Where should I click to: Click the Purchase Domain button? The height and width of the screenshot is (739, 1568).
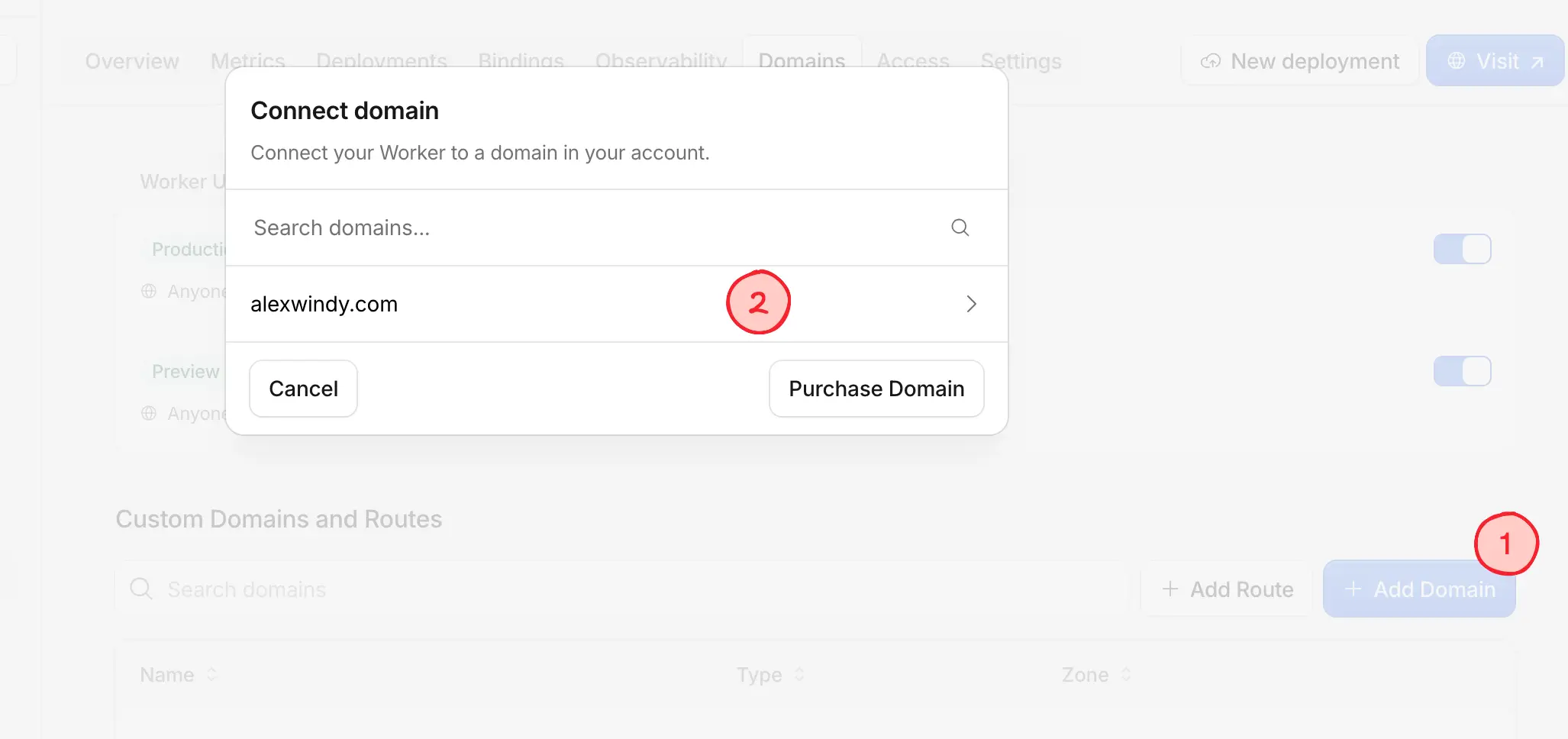[876, 389]
